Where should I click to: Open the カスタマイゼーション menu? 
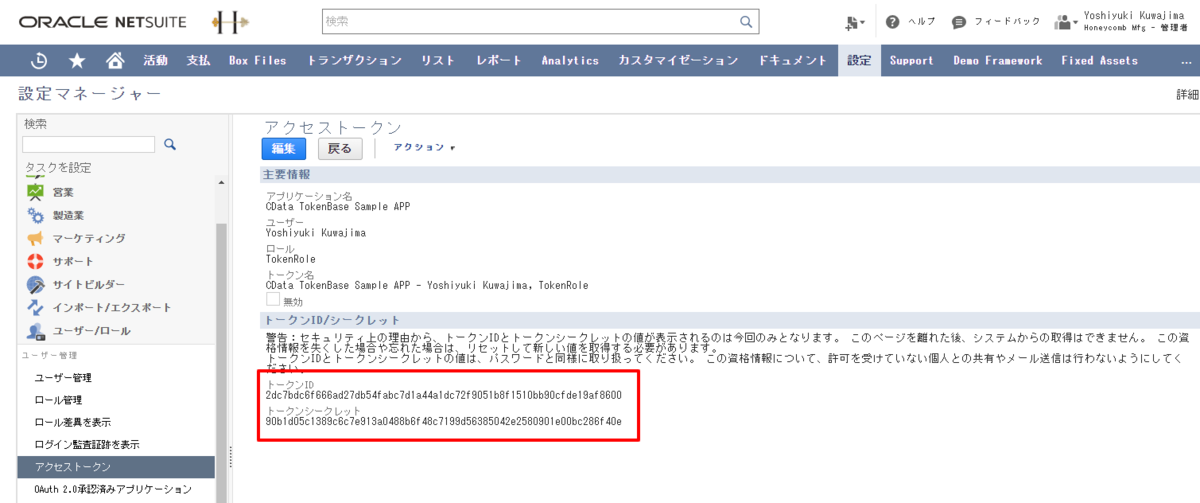678,61
